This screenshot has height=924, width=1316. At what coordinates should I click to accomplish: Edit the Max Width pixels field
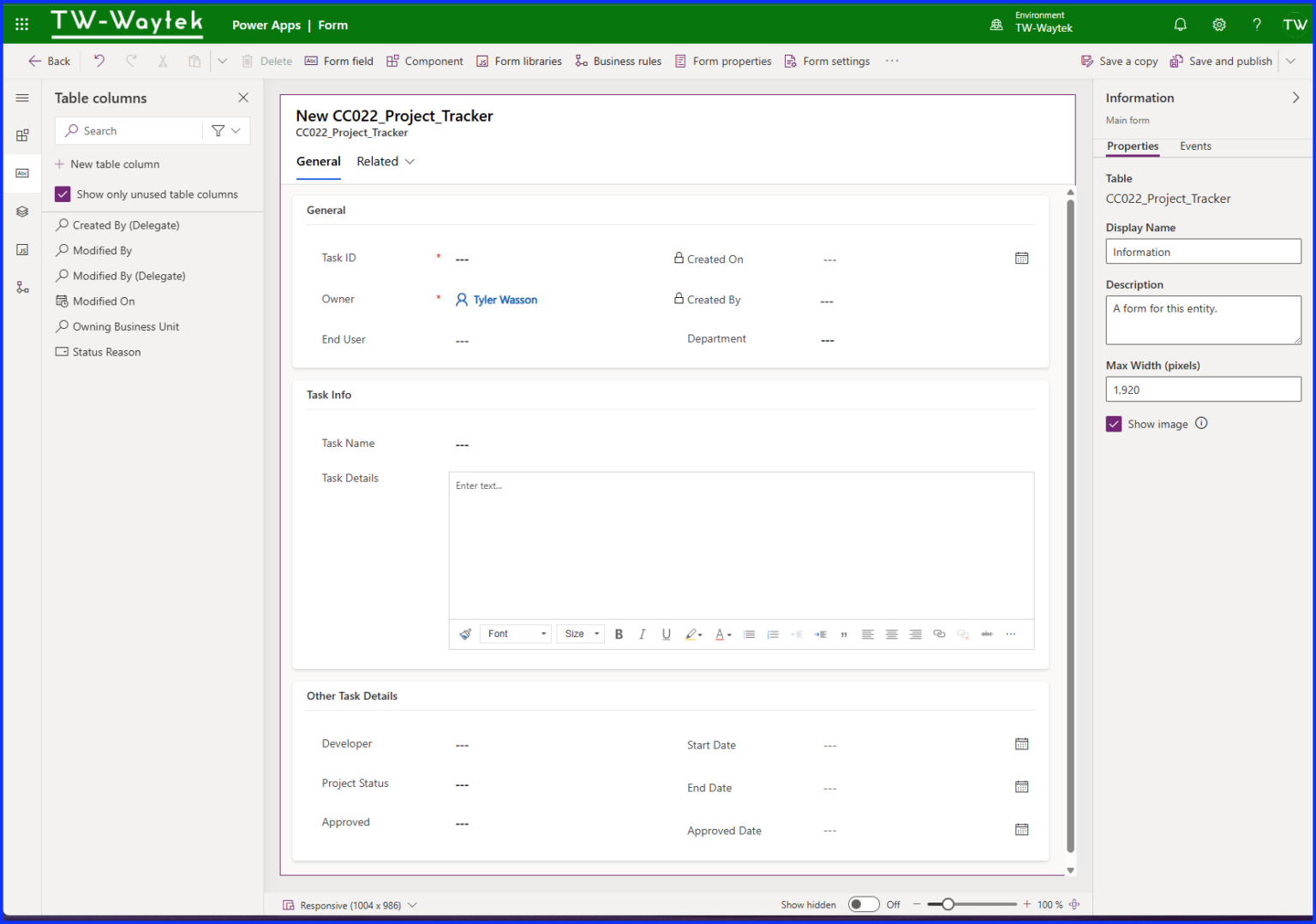[1203, 389]
